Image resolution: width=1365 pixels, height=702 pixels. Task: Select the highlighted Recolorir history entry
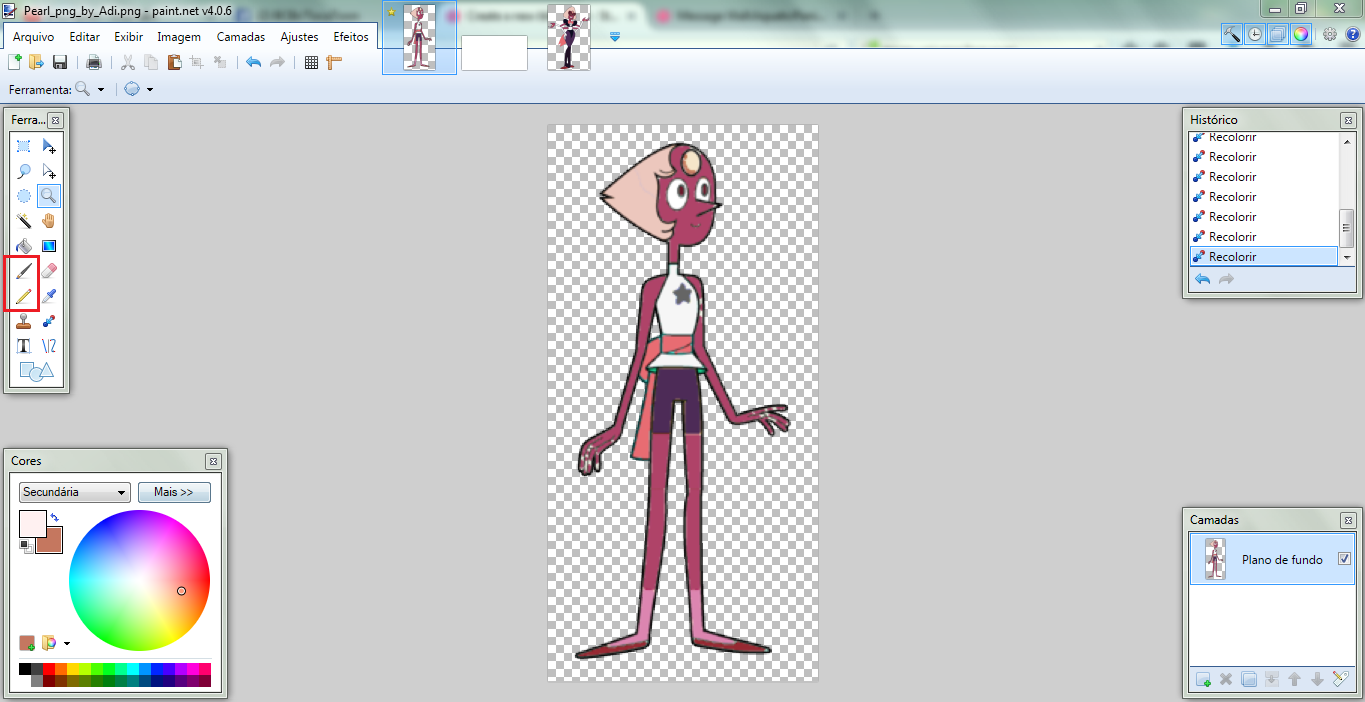point(1264,256)
